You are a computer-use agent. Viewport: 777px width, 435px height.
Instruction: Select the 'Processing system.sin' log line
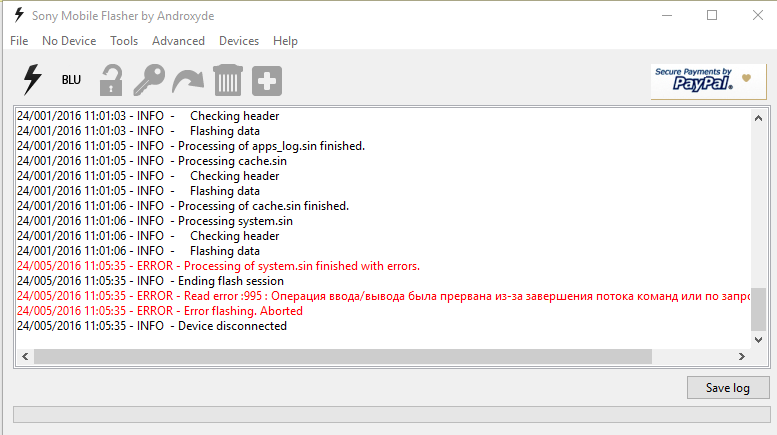coord(155,220)
